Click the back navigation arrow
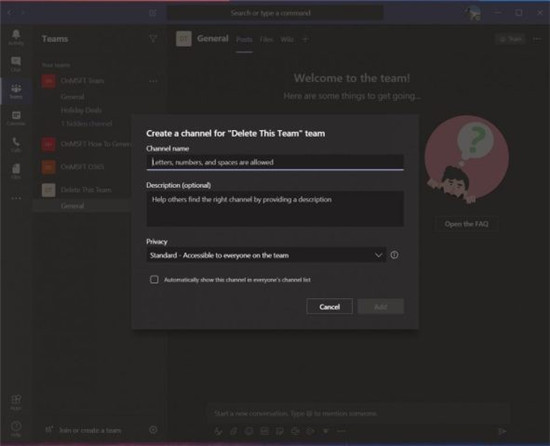This screenshot has width=550, height=446. pyautogui.click(x=10, y=13)
